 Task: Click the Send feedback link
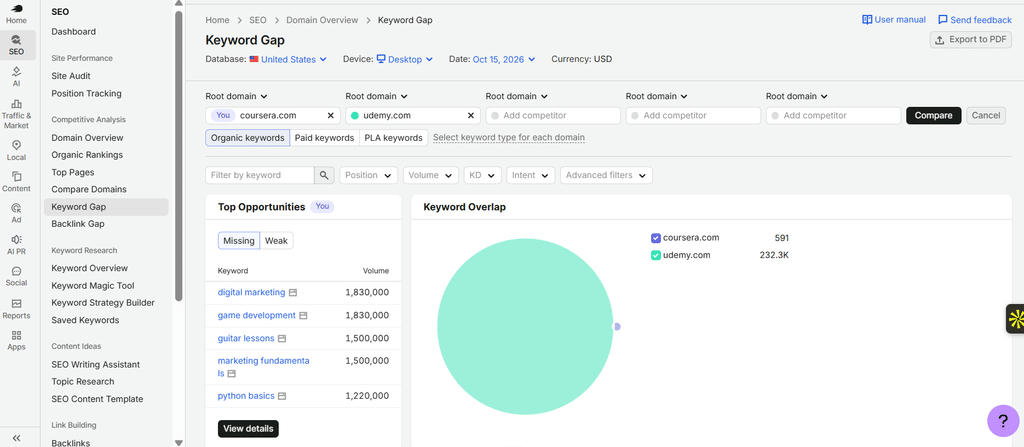(x=975, y=20)
